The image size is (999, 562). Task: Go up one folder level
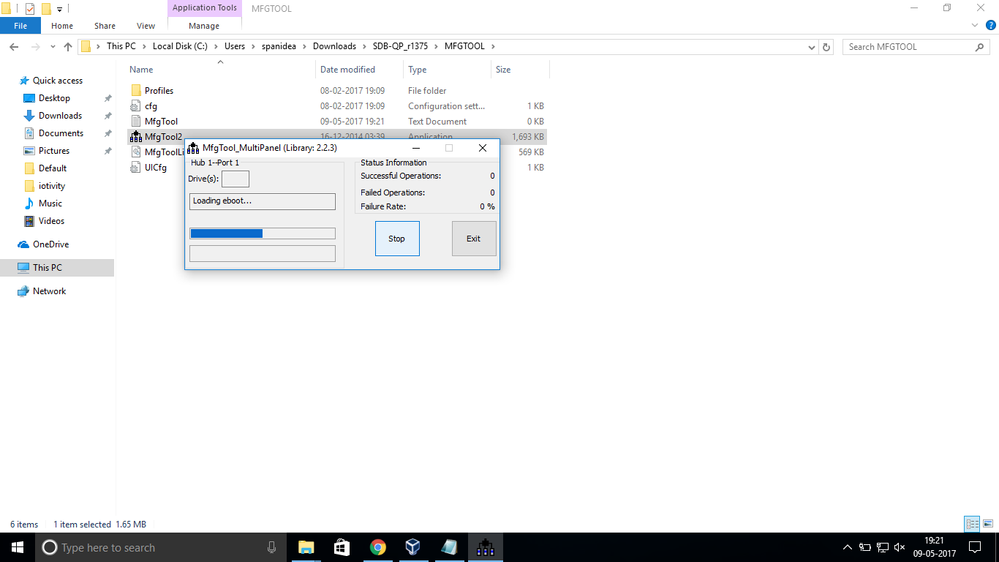[68, 47]
